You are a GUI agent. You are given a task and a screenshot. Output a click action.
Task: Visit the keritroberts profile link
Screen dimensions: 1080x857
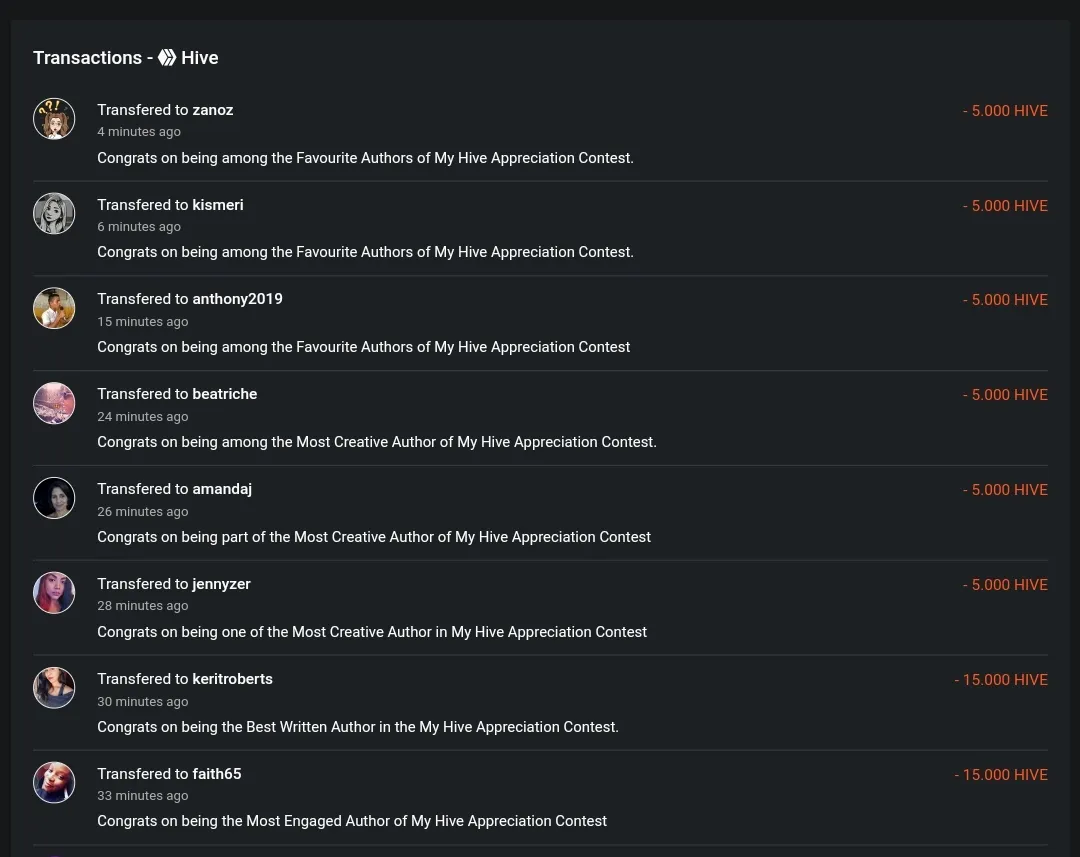point(232,679)
